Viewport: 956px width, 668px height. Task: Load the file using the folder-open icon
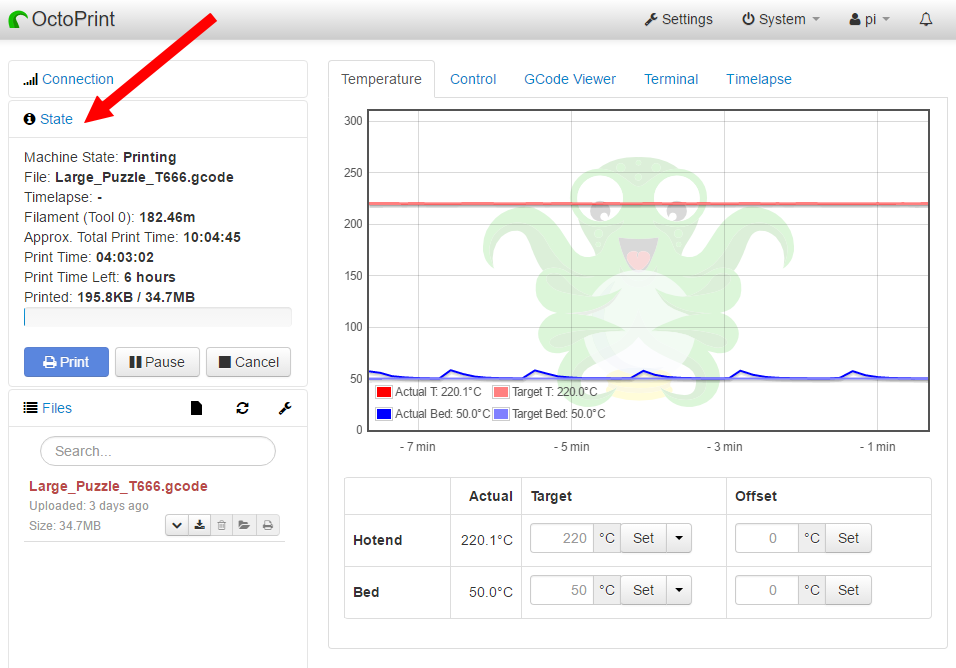pyautogui.click(x=245, y=525)
